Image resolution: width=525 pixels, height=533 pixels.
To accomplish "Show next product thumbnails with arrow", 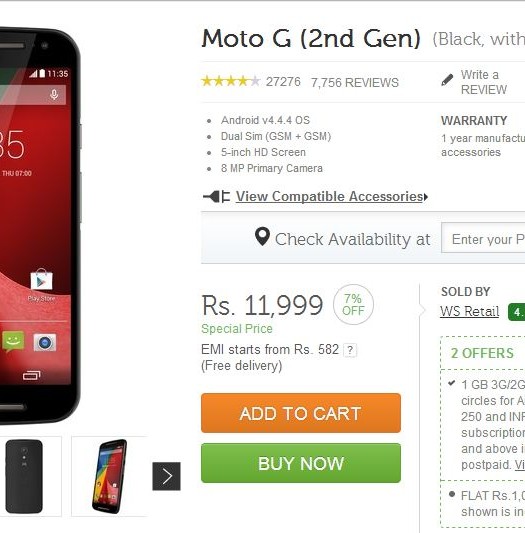I will pos(166,476).
